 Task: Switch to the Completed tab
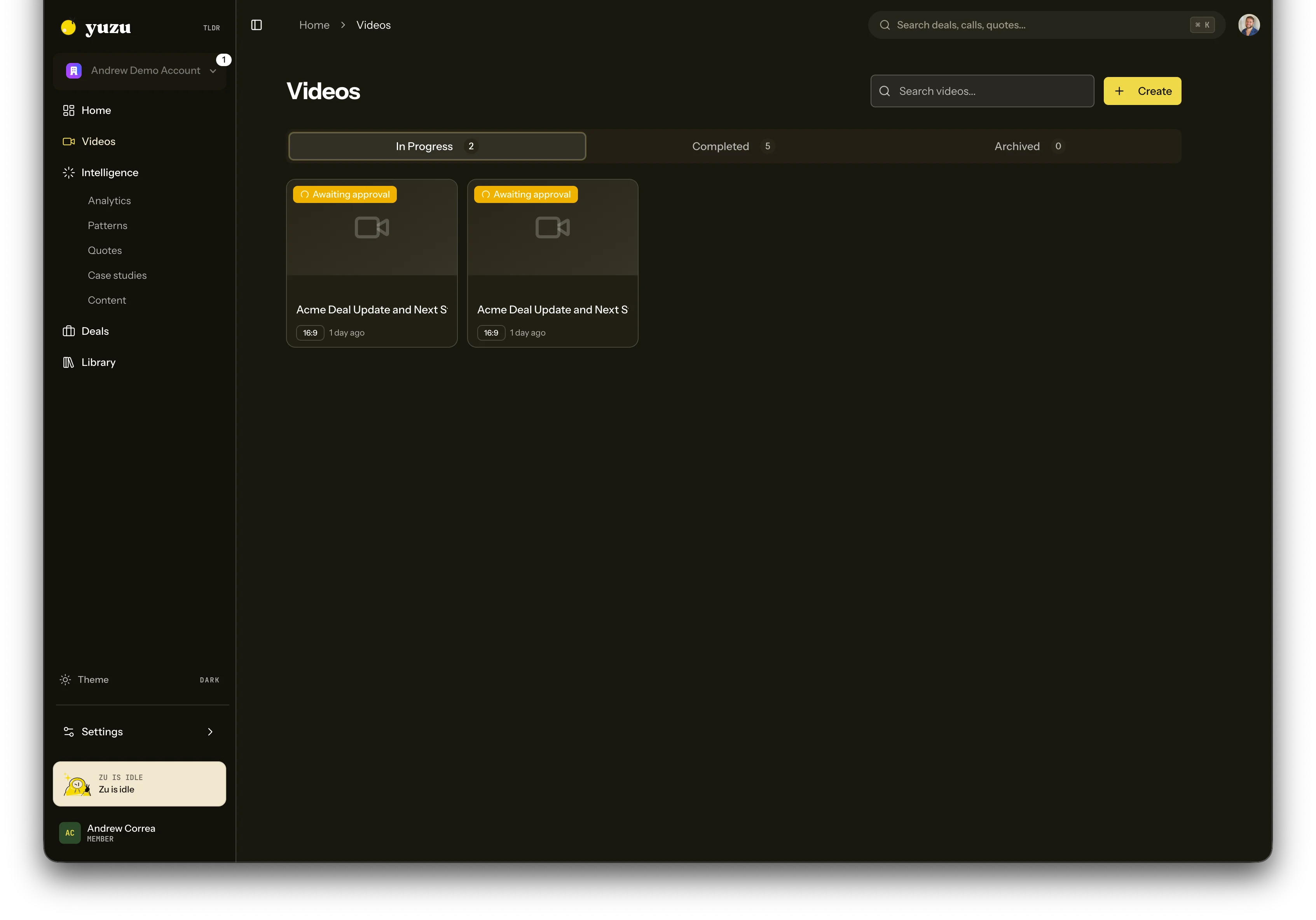pos(734,146)
